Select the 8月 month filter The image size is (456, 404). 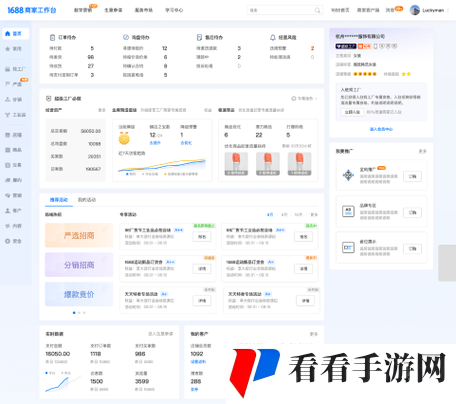270,215
